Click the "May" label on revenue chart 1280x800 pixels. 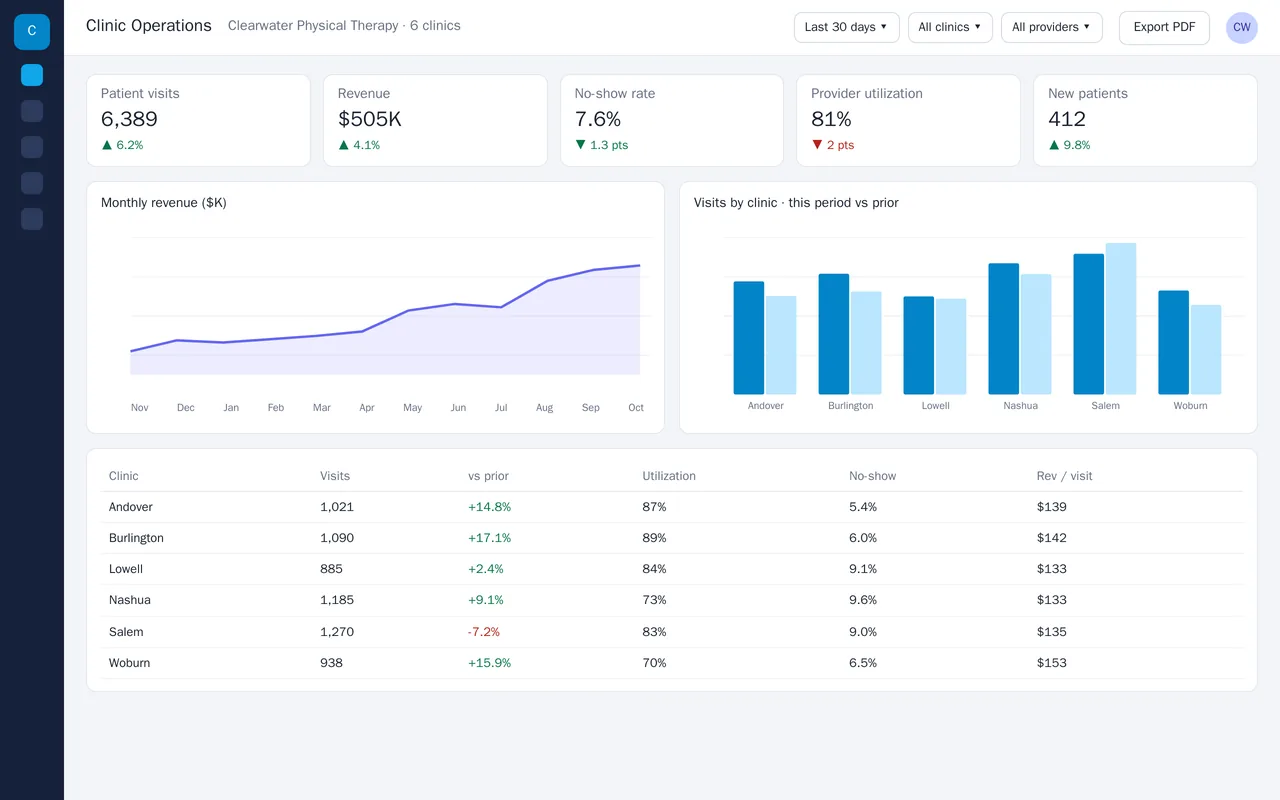tap(412, 408)
